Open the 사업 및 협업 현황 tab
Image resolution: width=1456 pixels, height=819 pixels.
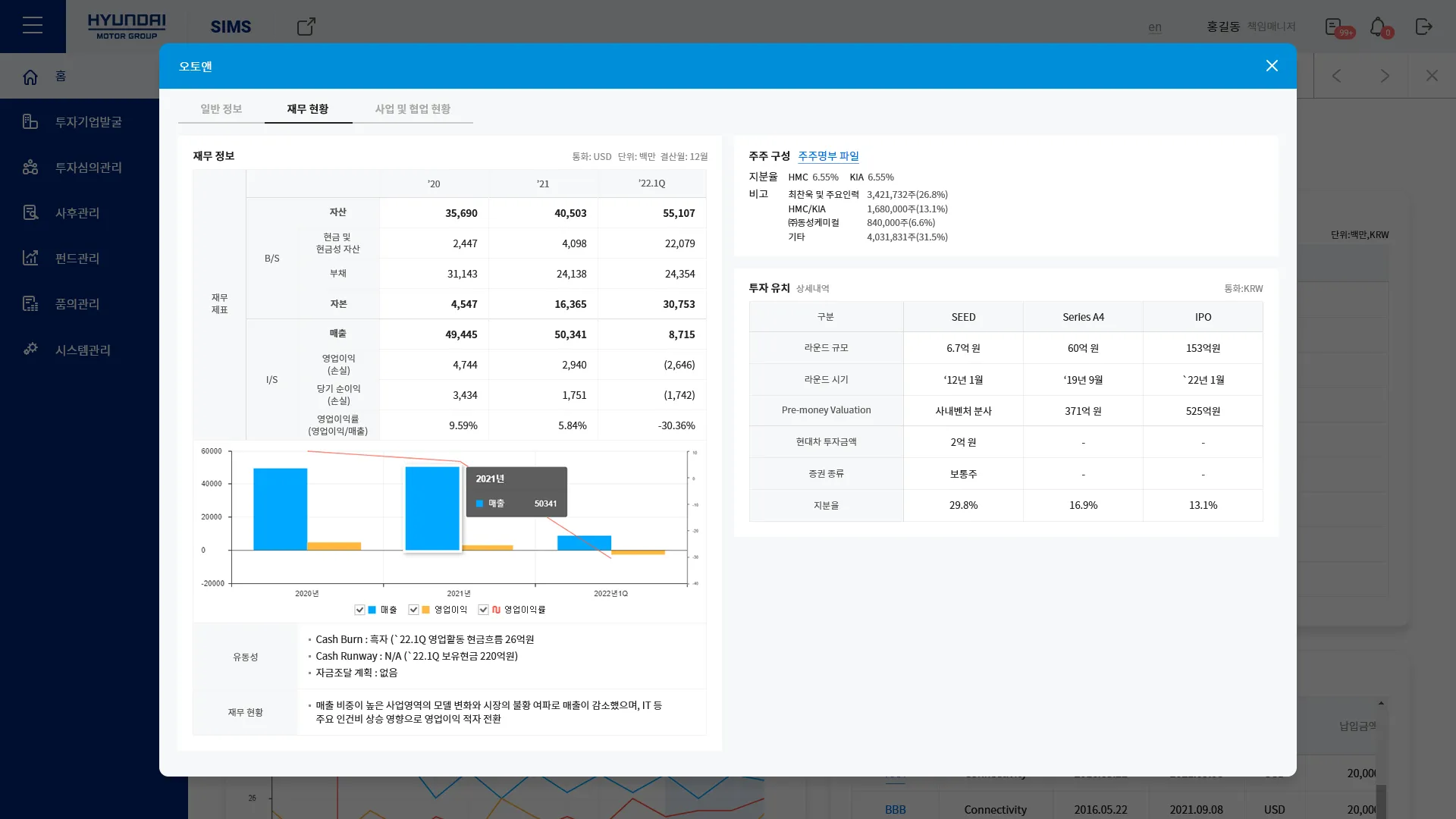413,108
